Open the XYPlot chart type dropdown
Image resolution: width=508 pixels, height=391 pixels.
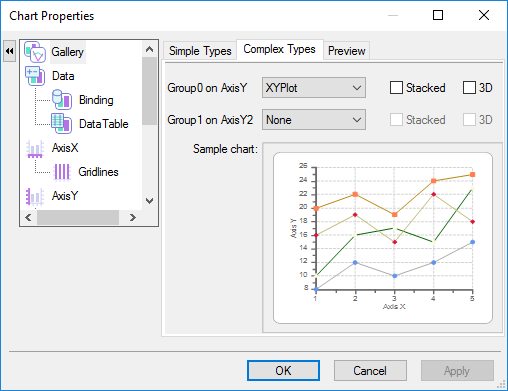coord(314,88)
